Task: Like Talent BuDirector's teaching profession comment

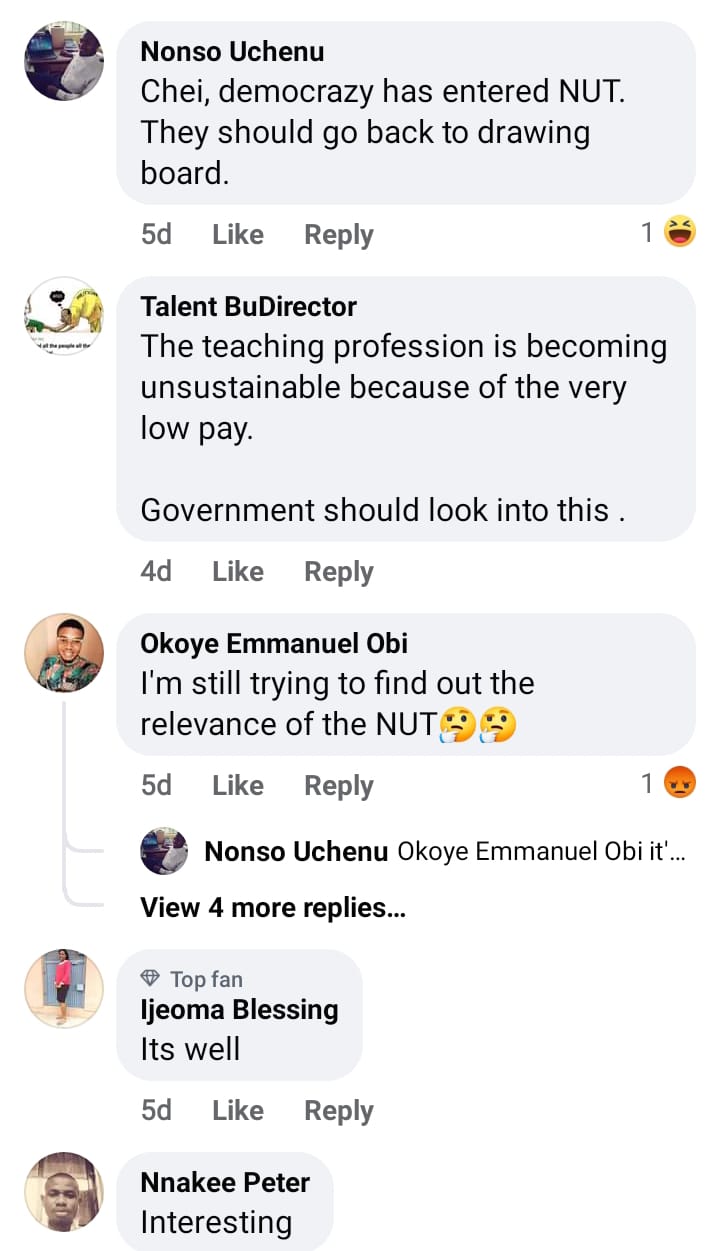Action: (x=238, y=571)
